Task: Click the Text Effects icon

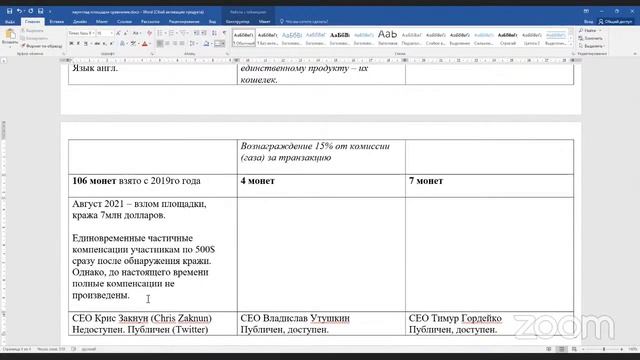Action: (x=122, y=43)
